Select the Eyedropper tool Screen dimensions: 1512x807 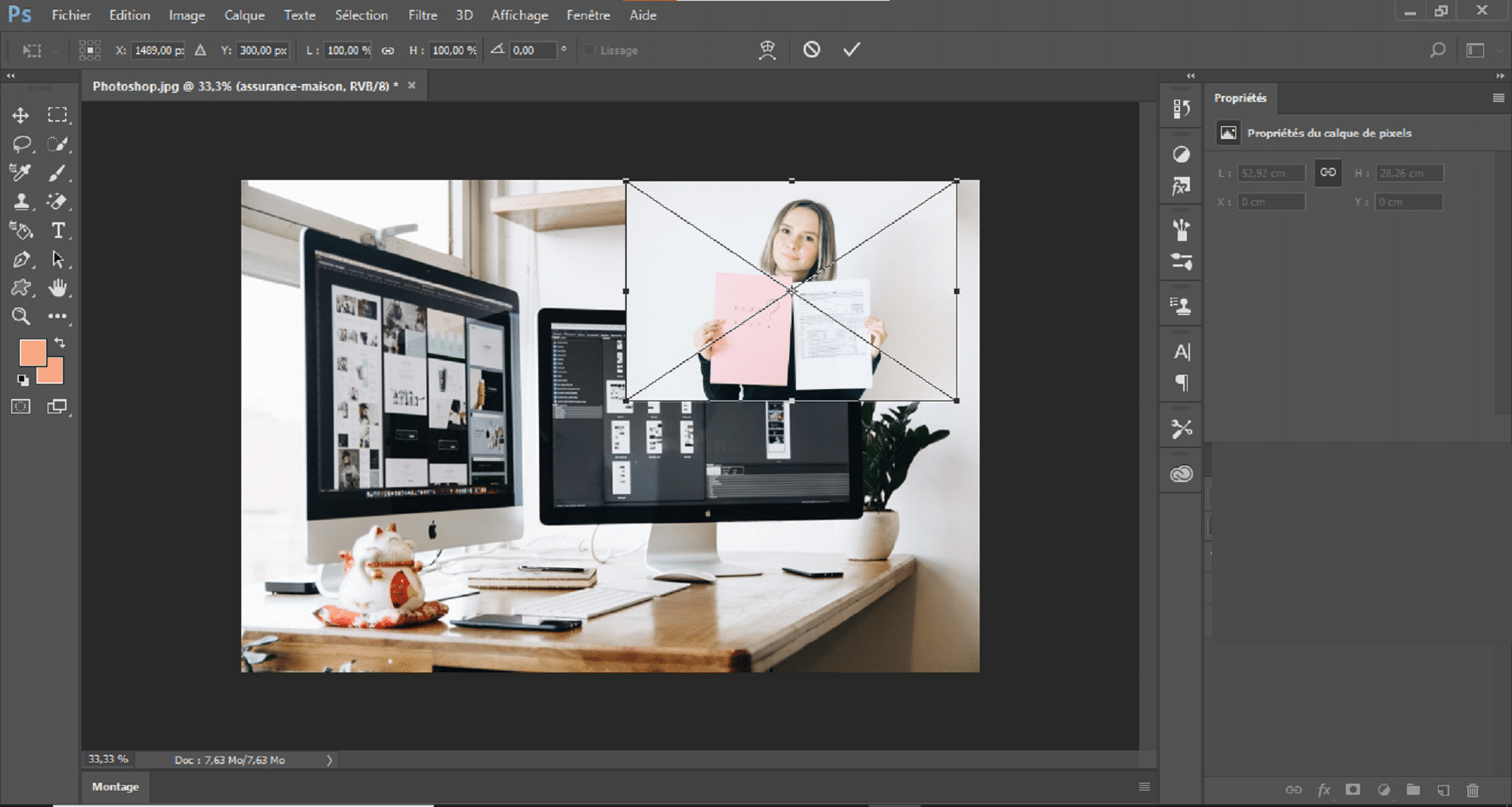pos(20,172)
